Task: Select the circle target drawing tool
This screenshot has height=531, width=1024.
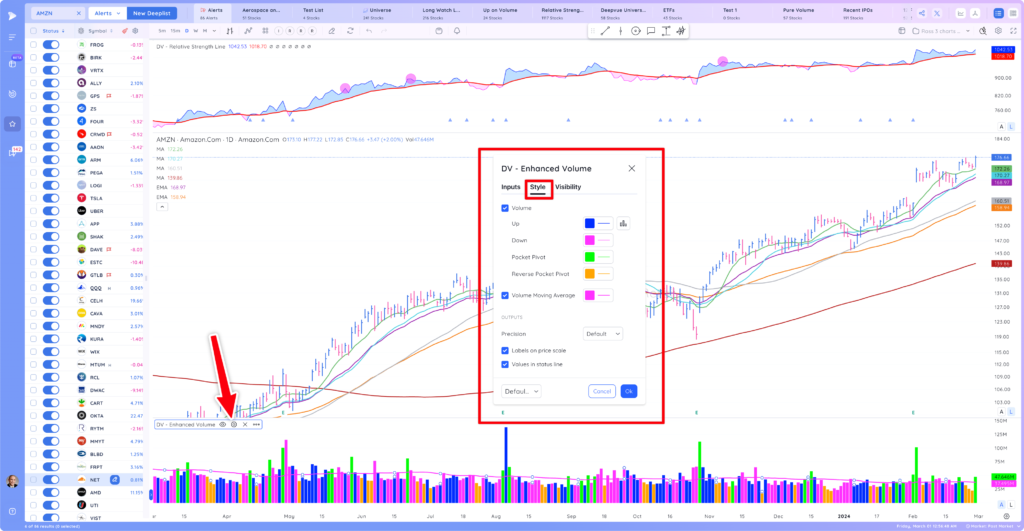Action: [635, 31]
